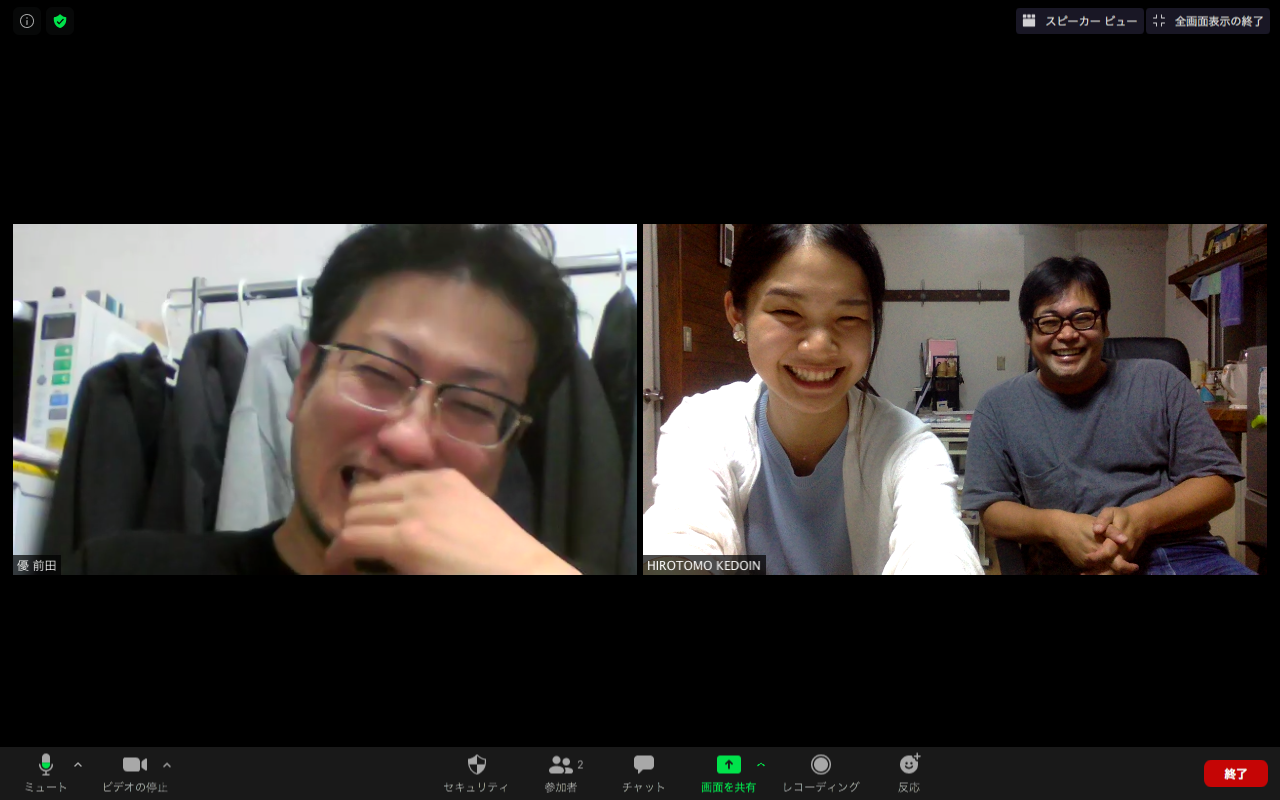Select the 優 前田 video tile

pos(325,399)
